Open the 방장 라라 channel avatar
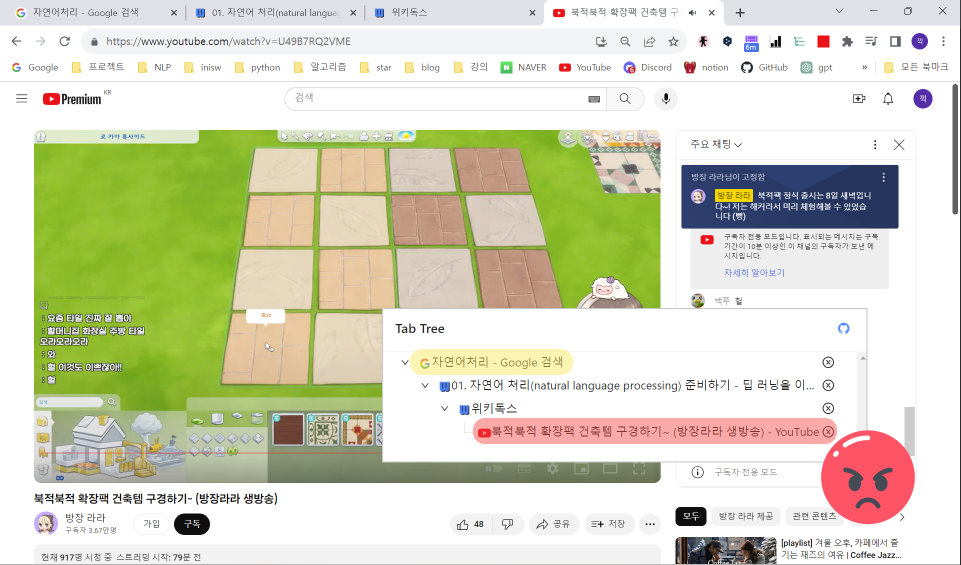 46,524
